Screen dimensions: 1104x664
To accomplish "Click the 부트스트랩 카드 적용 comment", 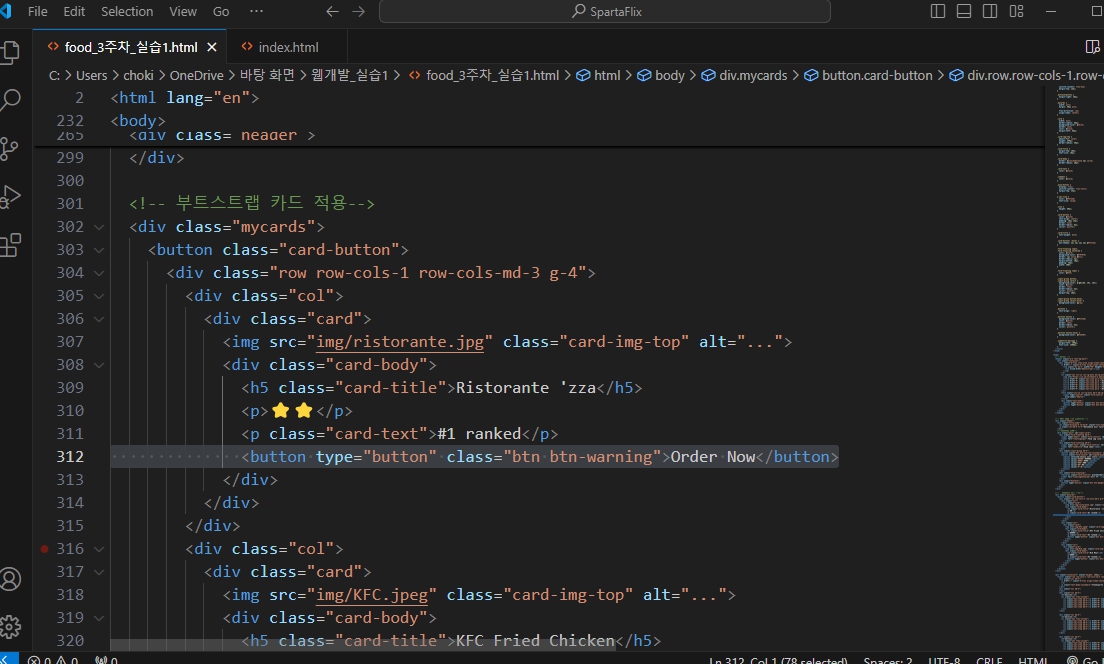I will [251, 203].
